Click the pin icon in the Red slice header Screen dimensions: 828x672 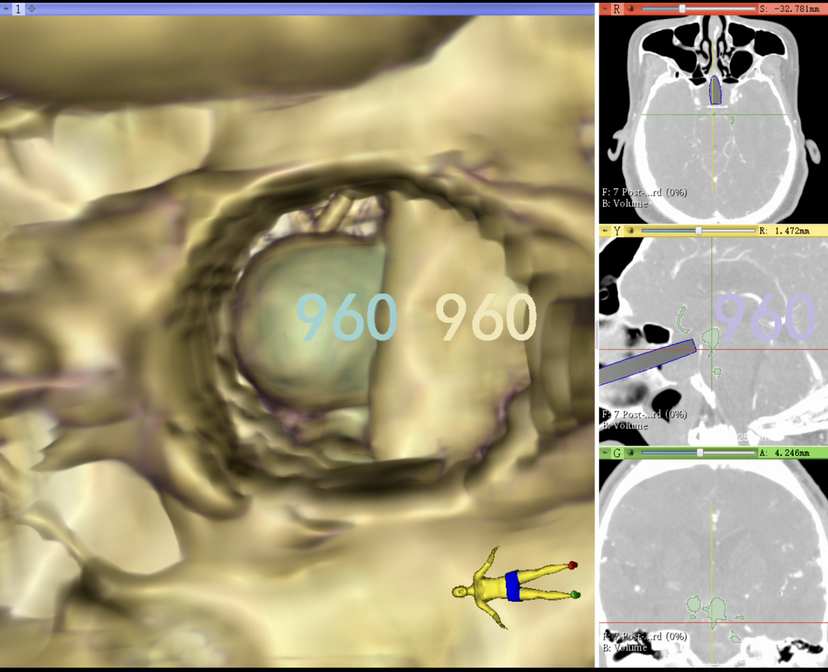click(604, 8)
